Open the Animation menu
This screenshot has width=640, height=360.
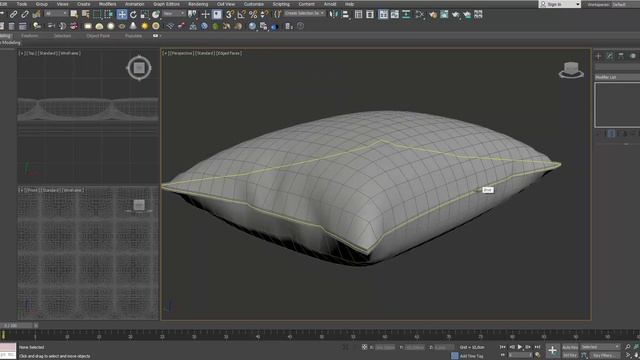pyautogui.click(x=134, y=4)
